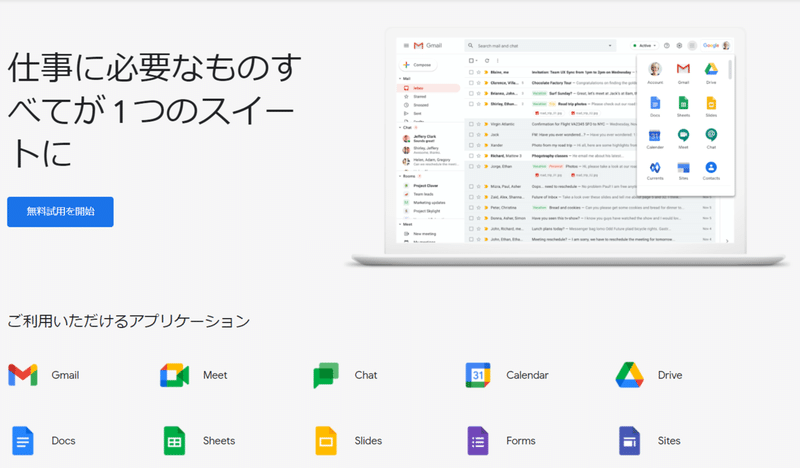Click the Slides app icon in the applications list
The height and width of the screenshot is (468, 800).
coord(326,440)
